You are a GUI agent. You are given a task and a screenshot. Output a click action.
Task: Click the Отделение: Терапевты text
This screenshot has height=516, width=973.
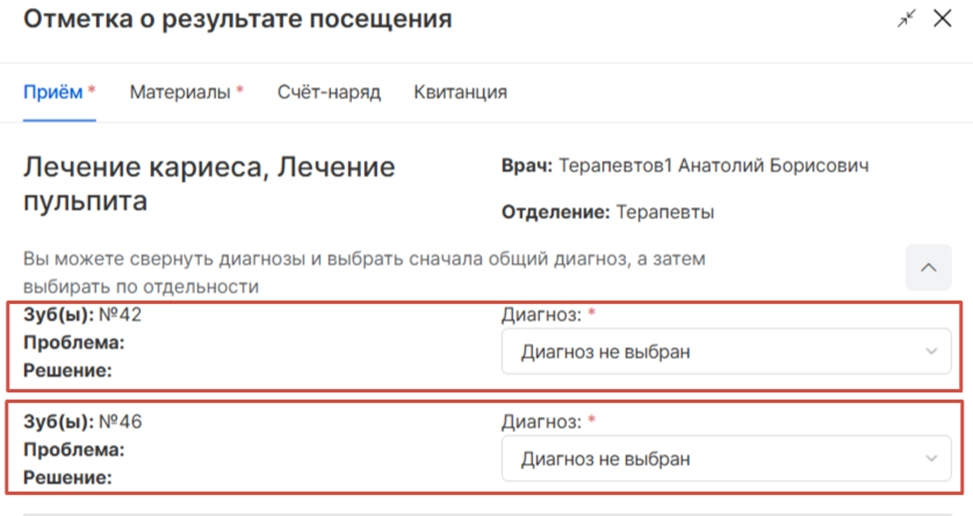pyautogui.click(x=607, y=212)
